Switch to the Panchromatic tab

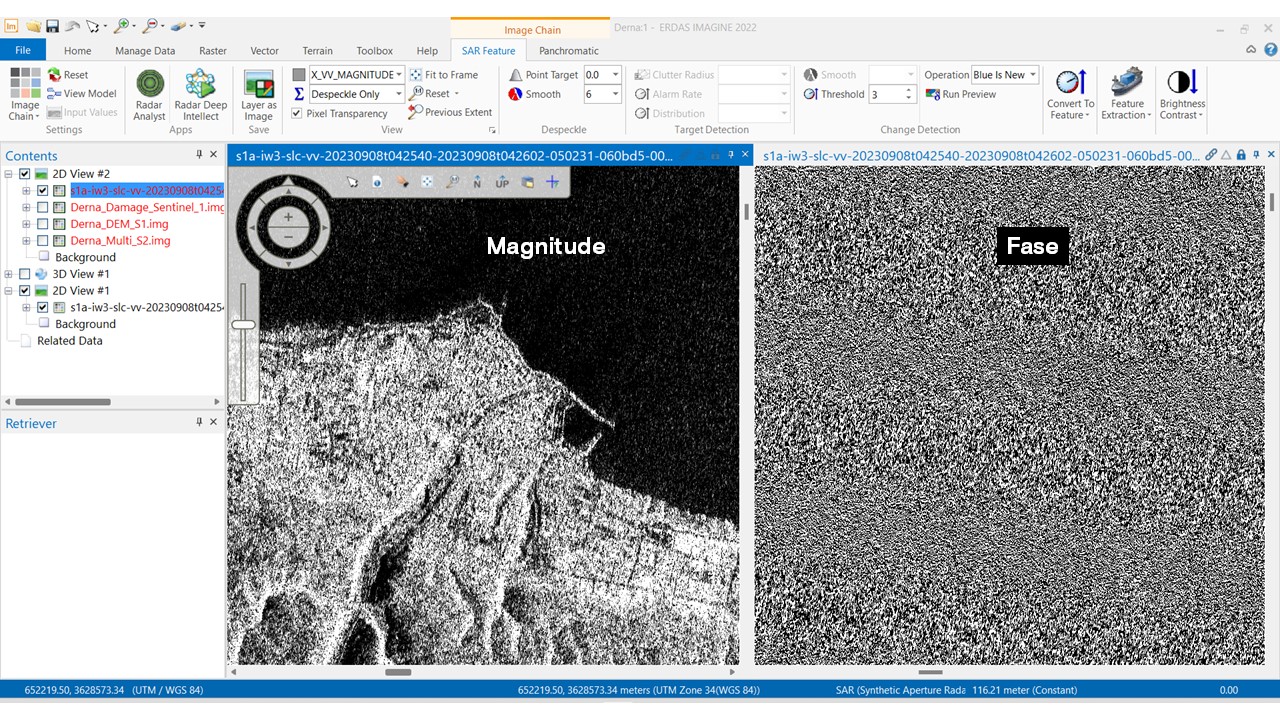pos(568,51)
